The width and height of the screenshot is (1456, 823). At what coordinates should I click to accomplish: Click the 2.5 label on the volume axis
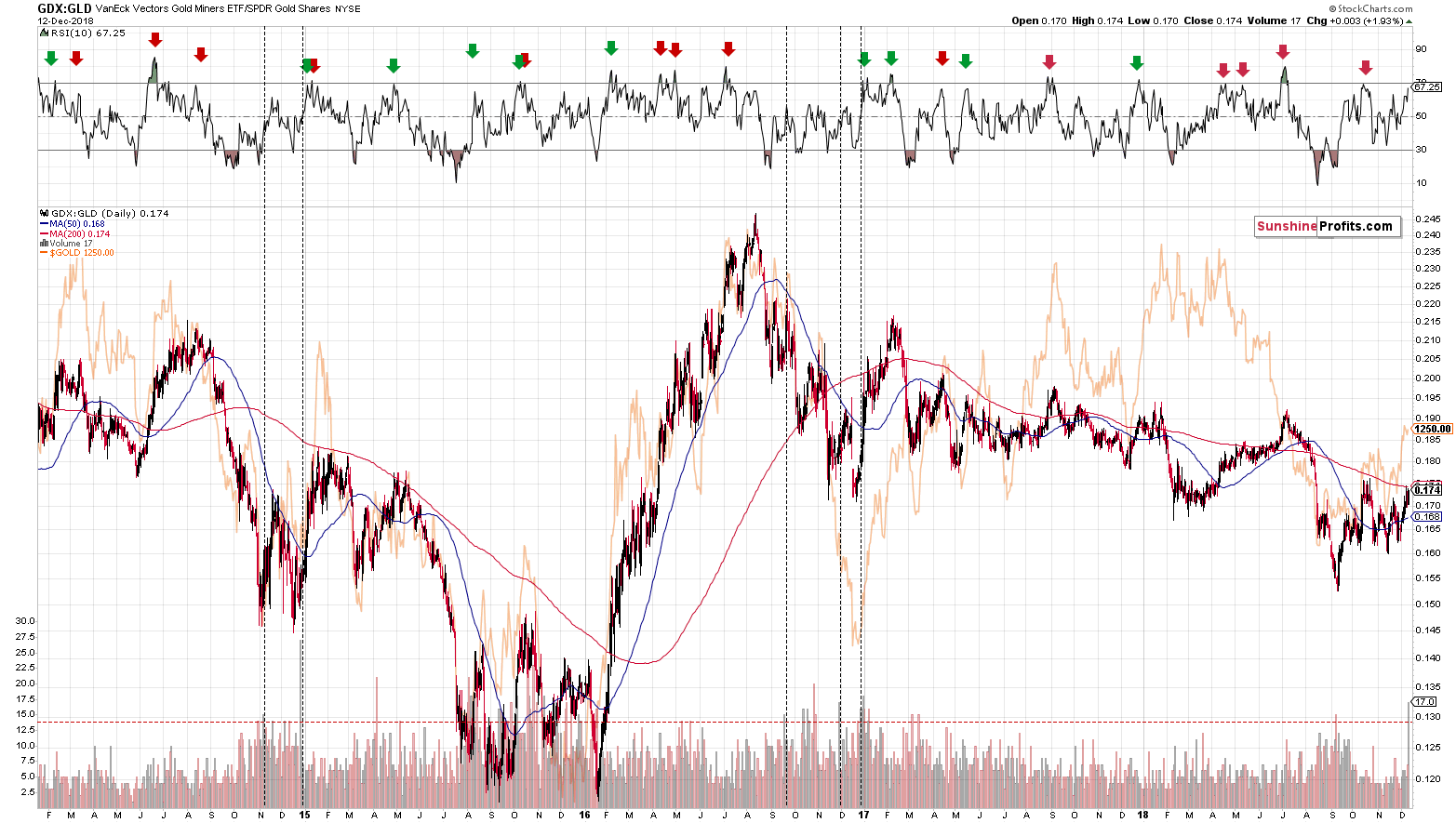click(28, 792)
